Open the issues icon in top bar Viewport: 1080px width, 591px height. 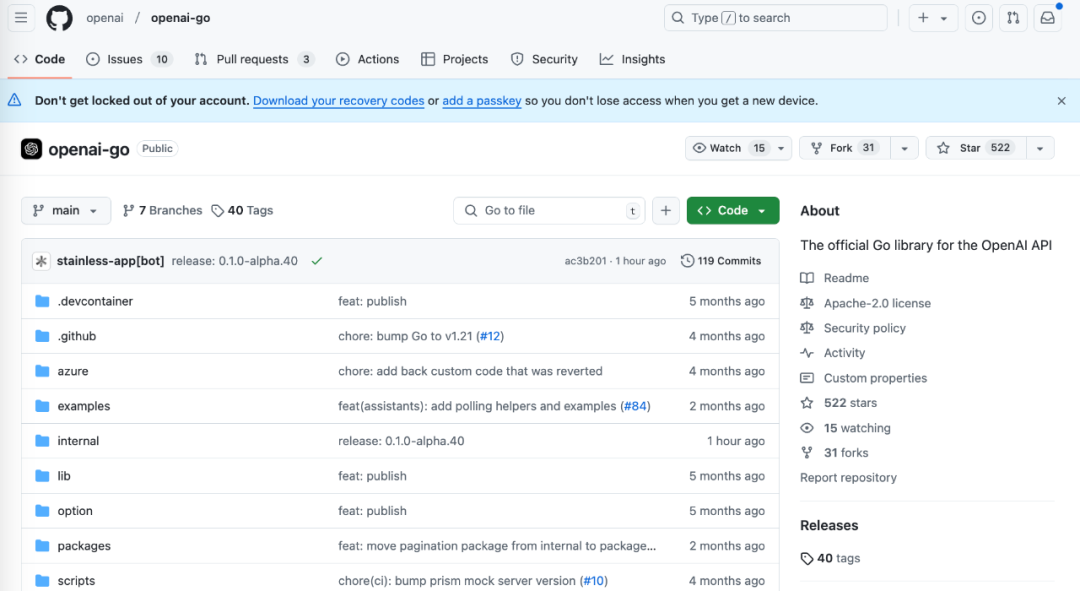click(x=979, y=18)
